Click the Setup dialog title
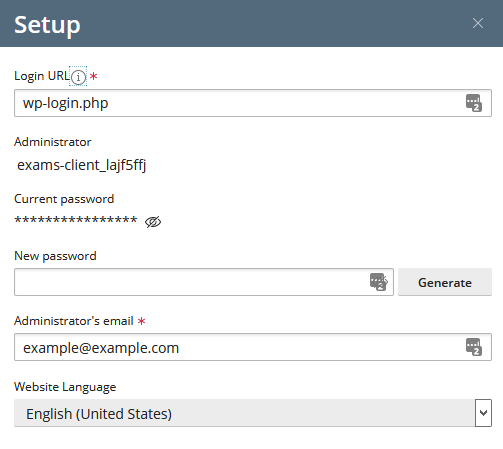Screen dimensions: 503x449 click(47, 25)
